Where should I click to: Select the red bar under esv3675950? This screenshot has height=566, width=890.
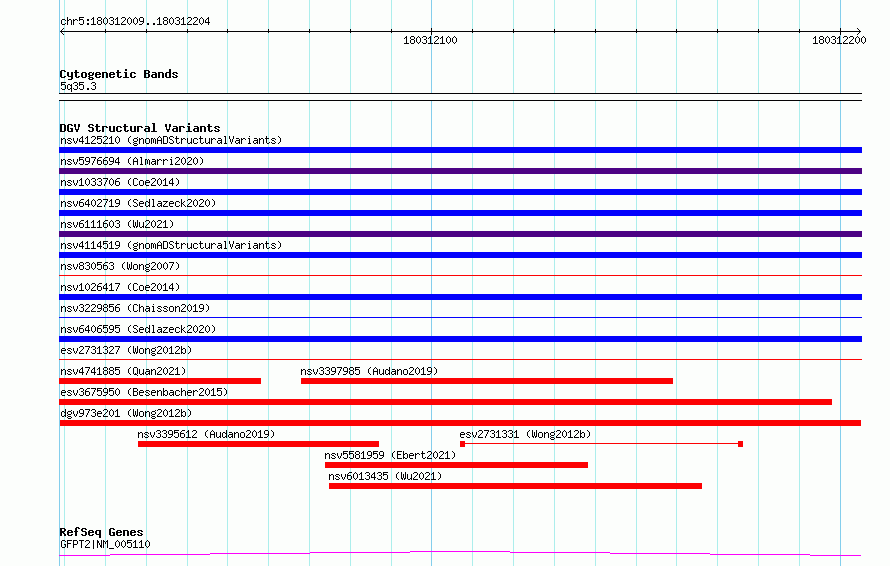[x=446, y=402]
